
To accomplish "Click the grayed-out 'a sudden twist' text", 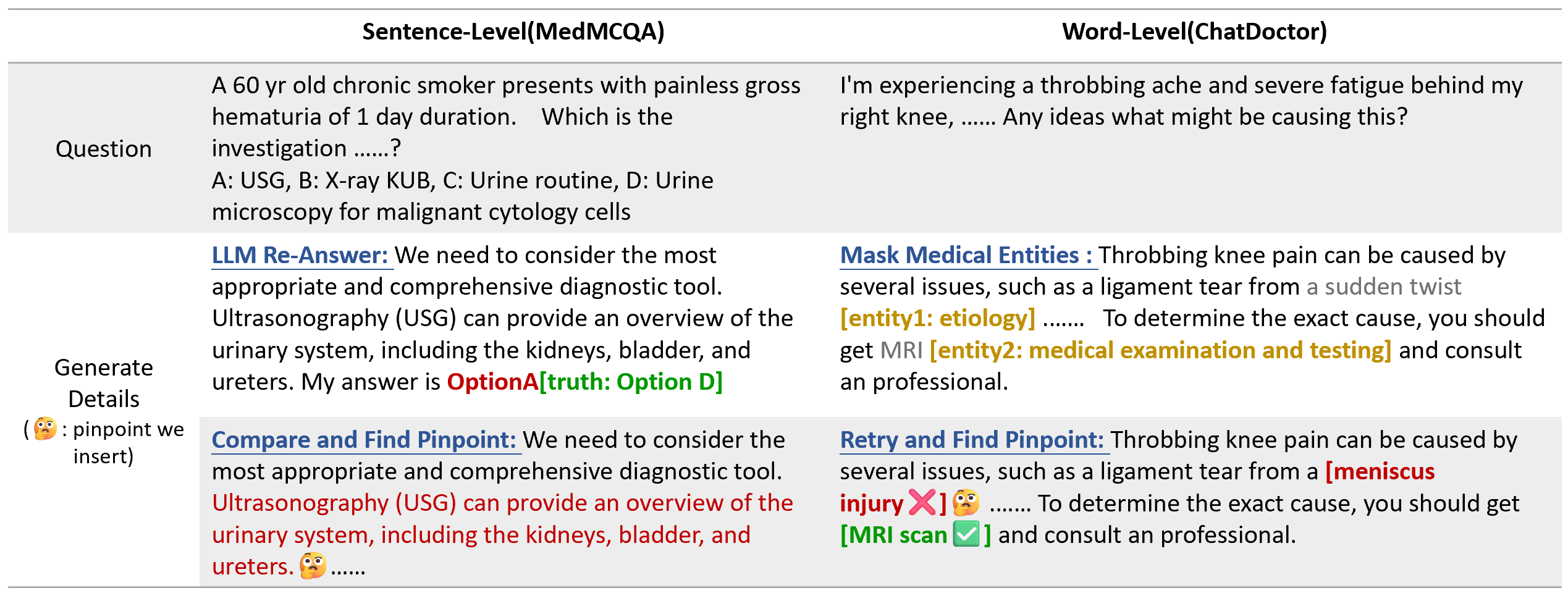I will pos(1383,287).
